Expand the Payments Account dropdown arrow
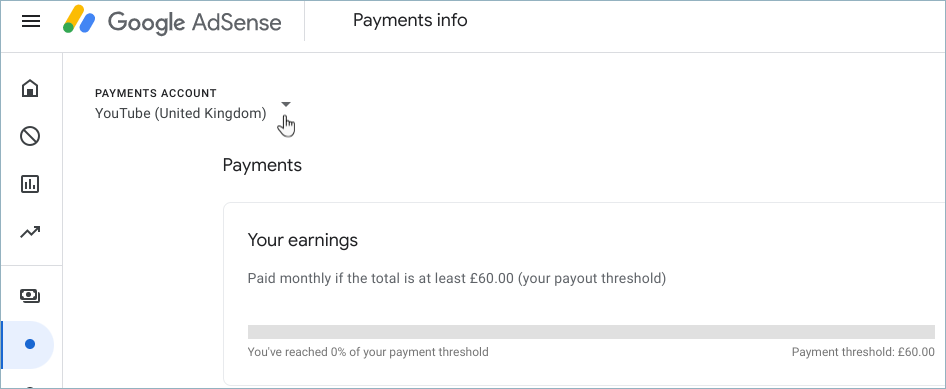This screenshot has width=946, height=389. [x=286, y=104]
